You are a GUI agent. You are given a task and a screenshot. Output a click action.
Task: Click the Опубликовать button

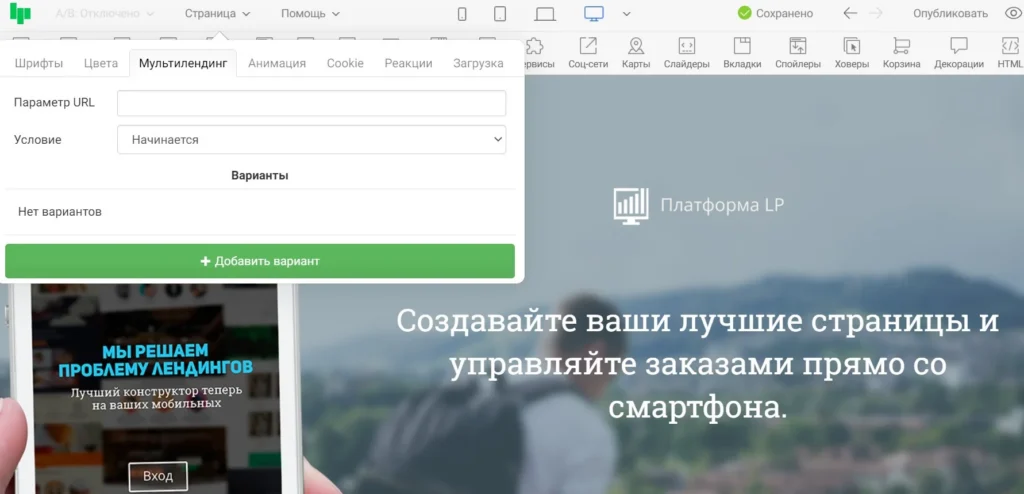coord(950,13)
